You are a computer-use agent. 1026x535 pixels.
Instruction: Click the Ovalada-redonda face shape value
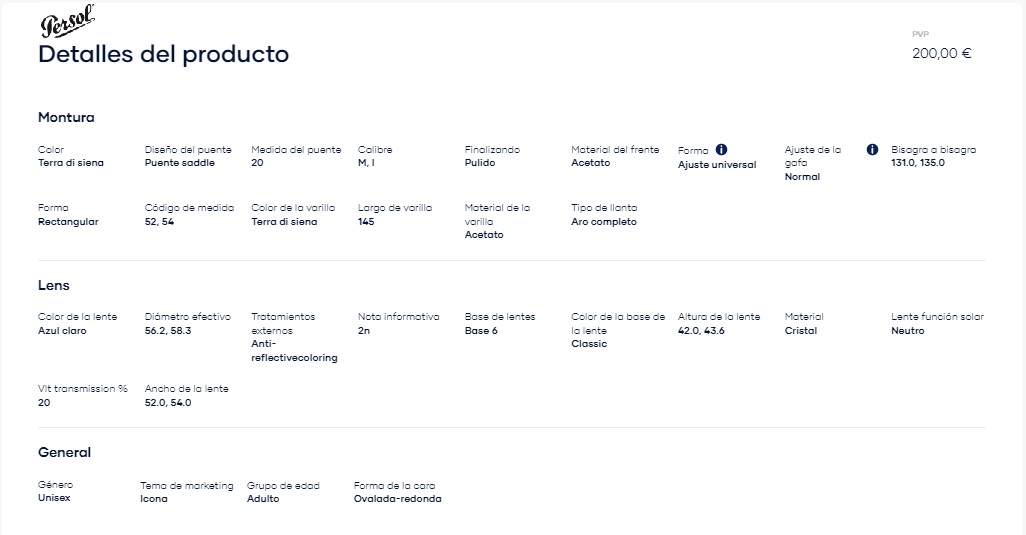pyautogui.click(x=397, y=499)
